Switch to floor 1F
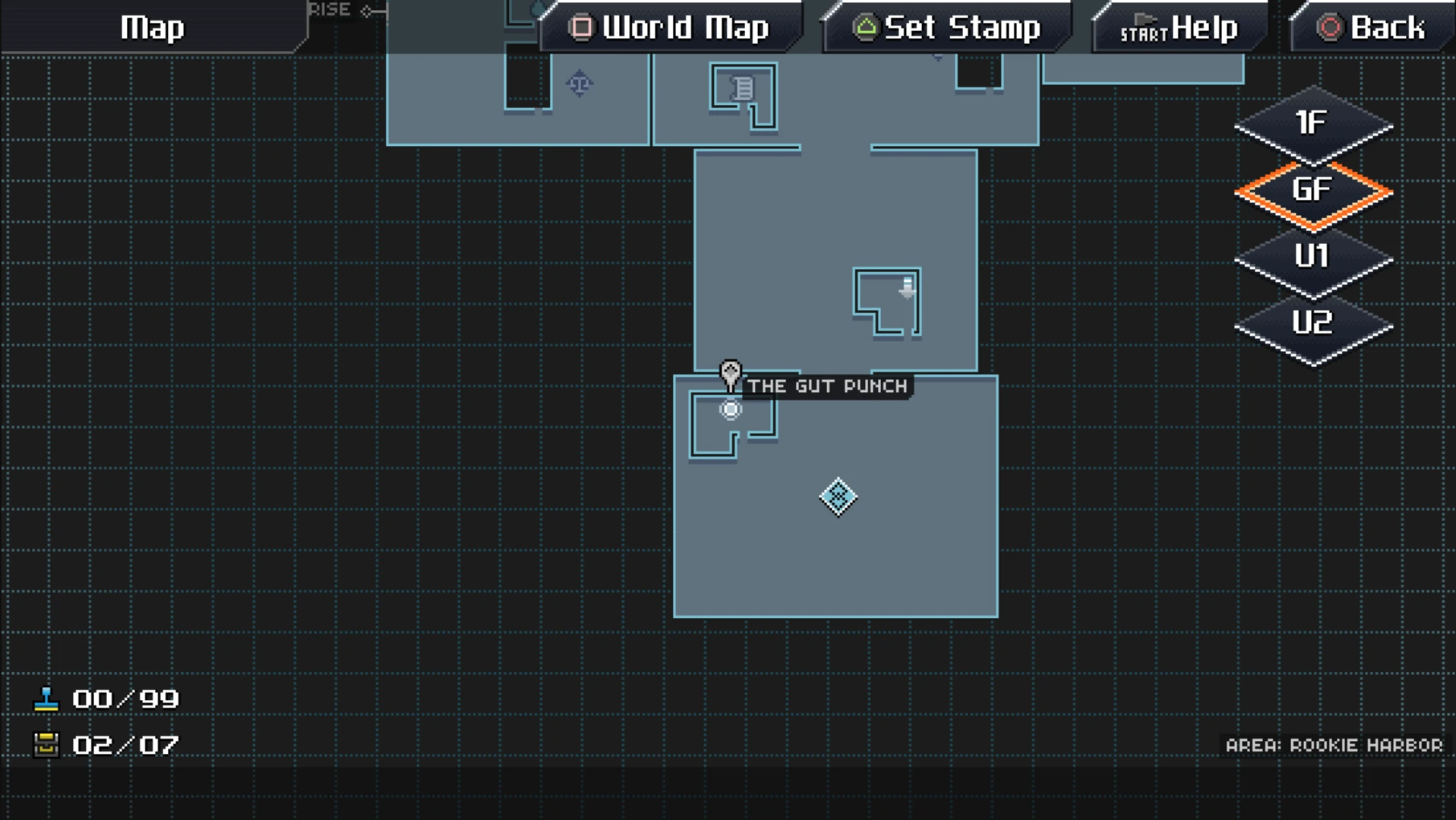 click(1313, 124)
